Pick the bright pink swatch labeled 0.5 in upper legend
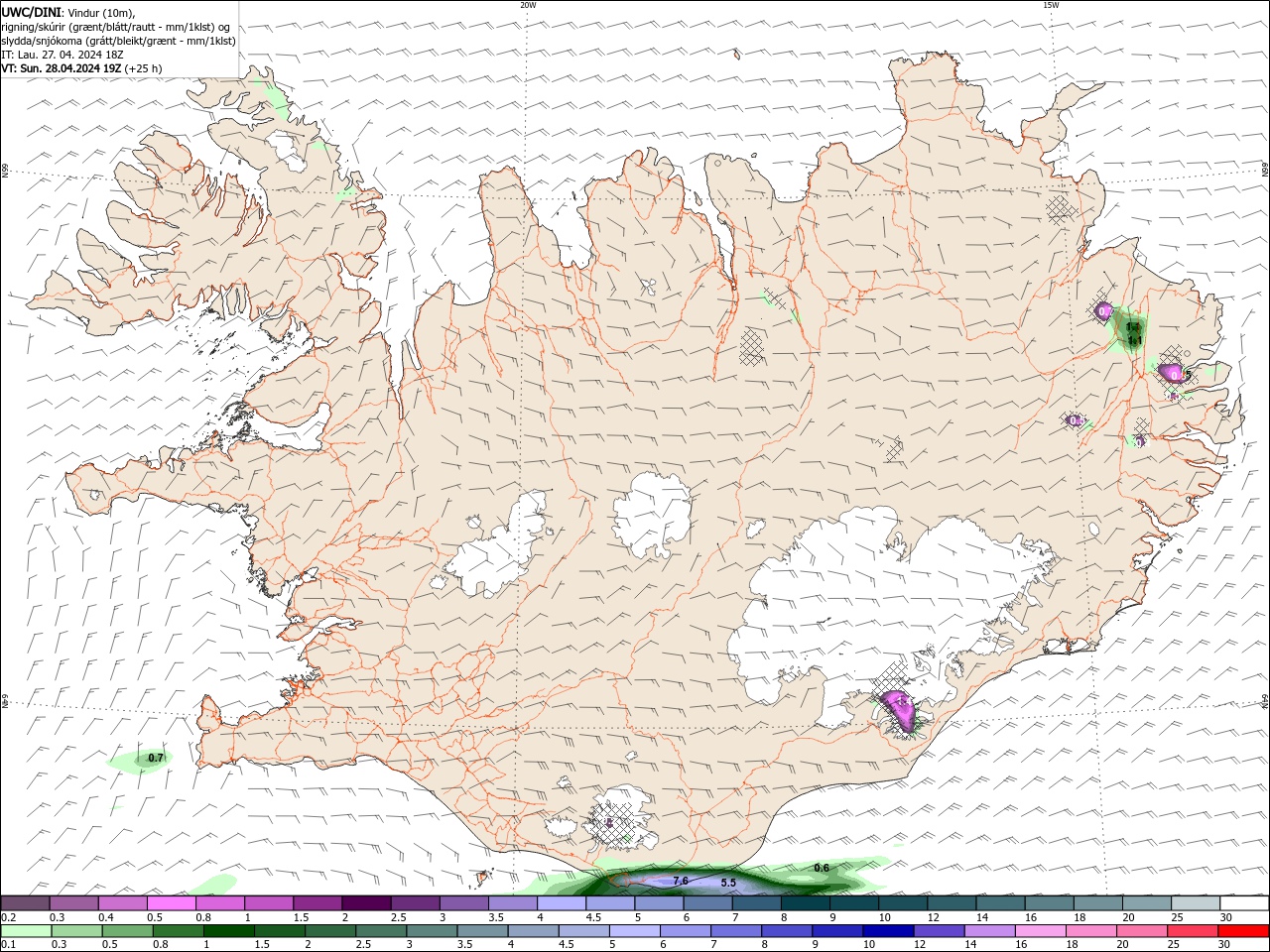Viewport: 1270px width, 952px height. (171, 902)
